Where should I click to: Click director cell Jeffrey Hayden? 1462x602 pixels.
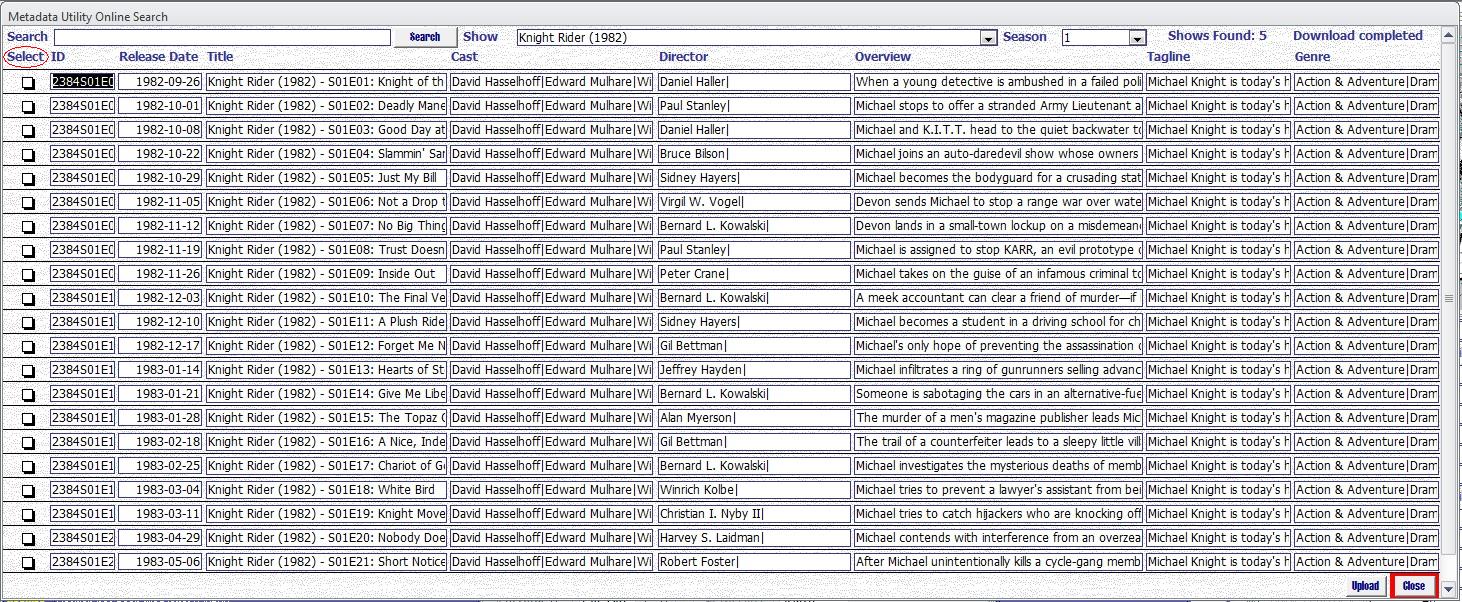tap(753, 370)
